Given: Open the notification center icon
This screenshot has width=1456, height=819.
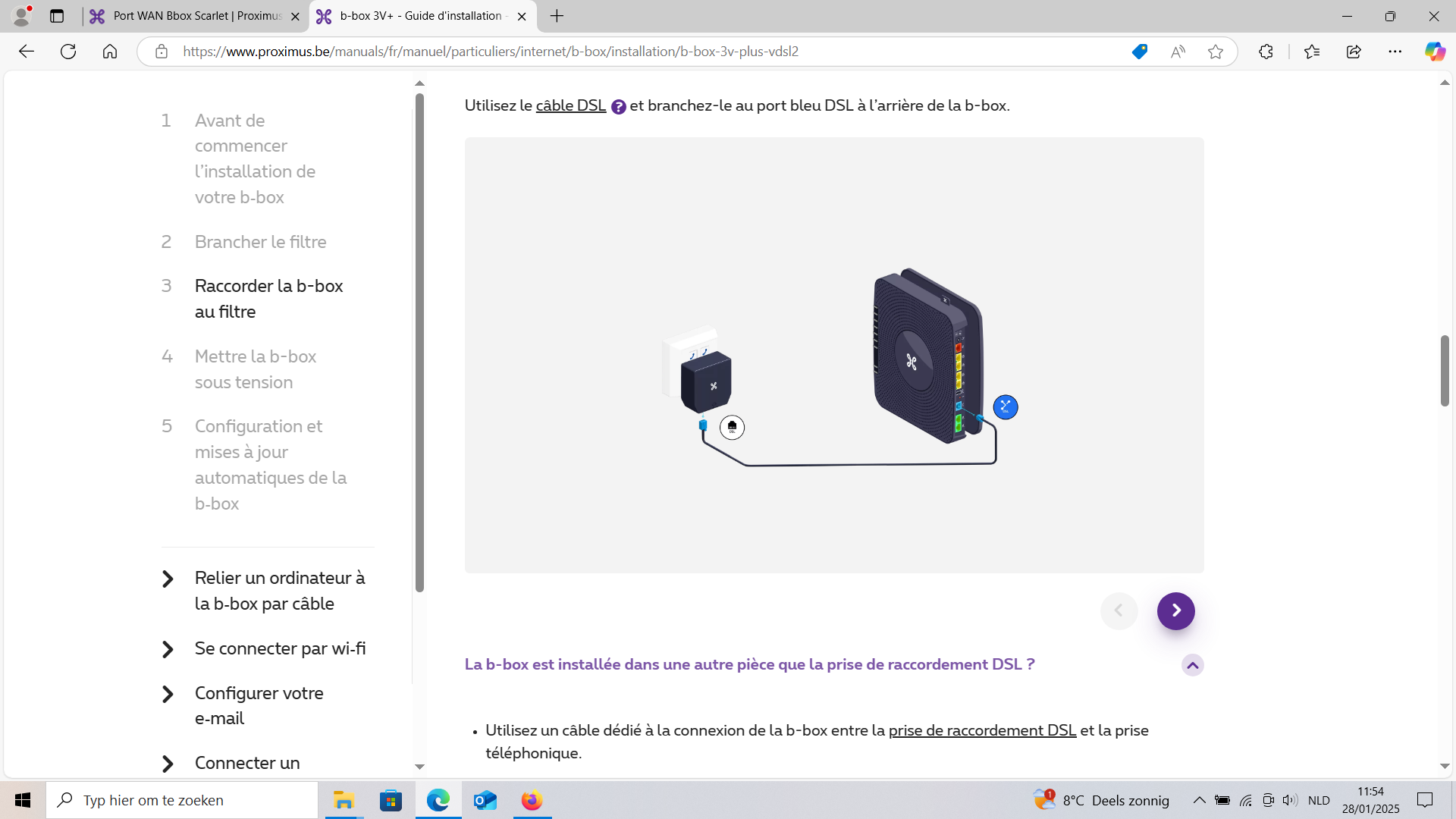Looking at the screenshot, I should point(1425,800).
